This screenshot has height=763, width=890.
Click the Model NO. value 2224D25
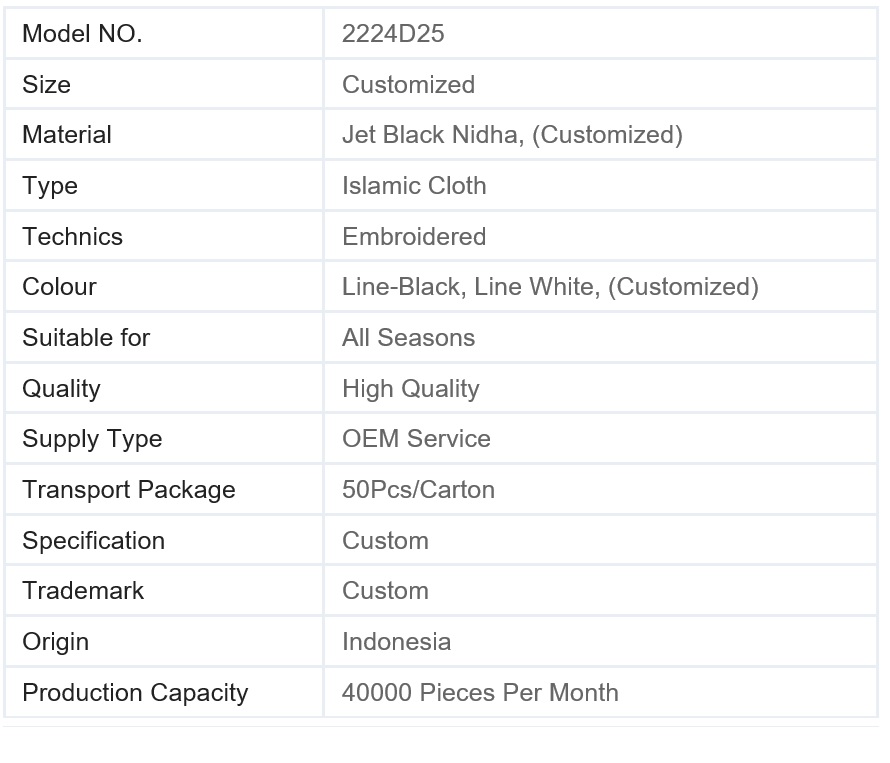[393, 33]
